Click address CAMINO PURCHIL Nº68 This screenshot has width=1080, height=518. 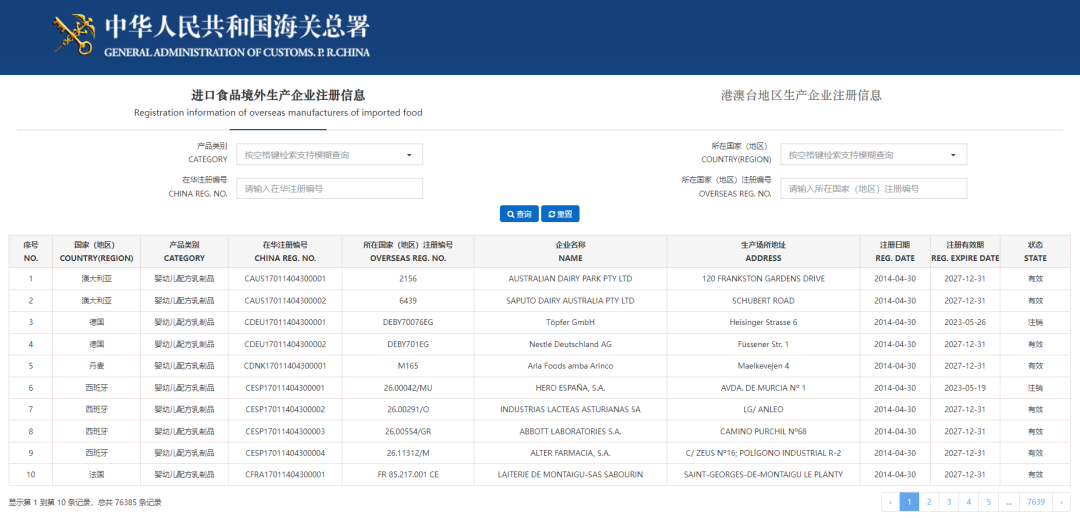tap(763, 431)
